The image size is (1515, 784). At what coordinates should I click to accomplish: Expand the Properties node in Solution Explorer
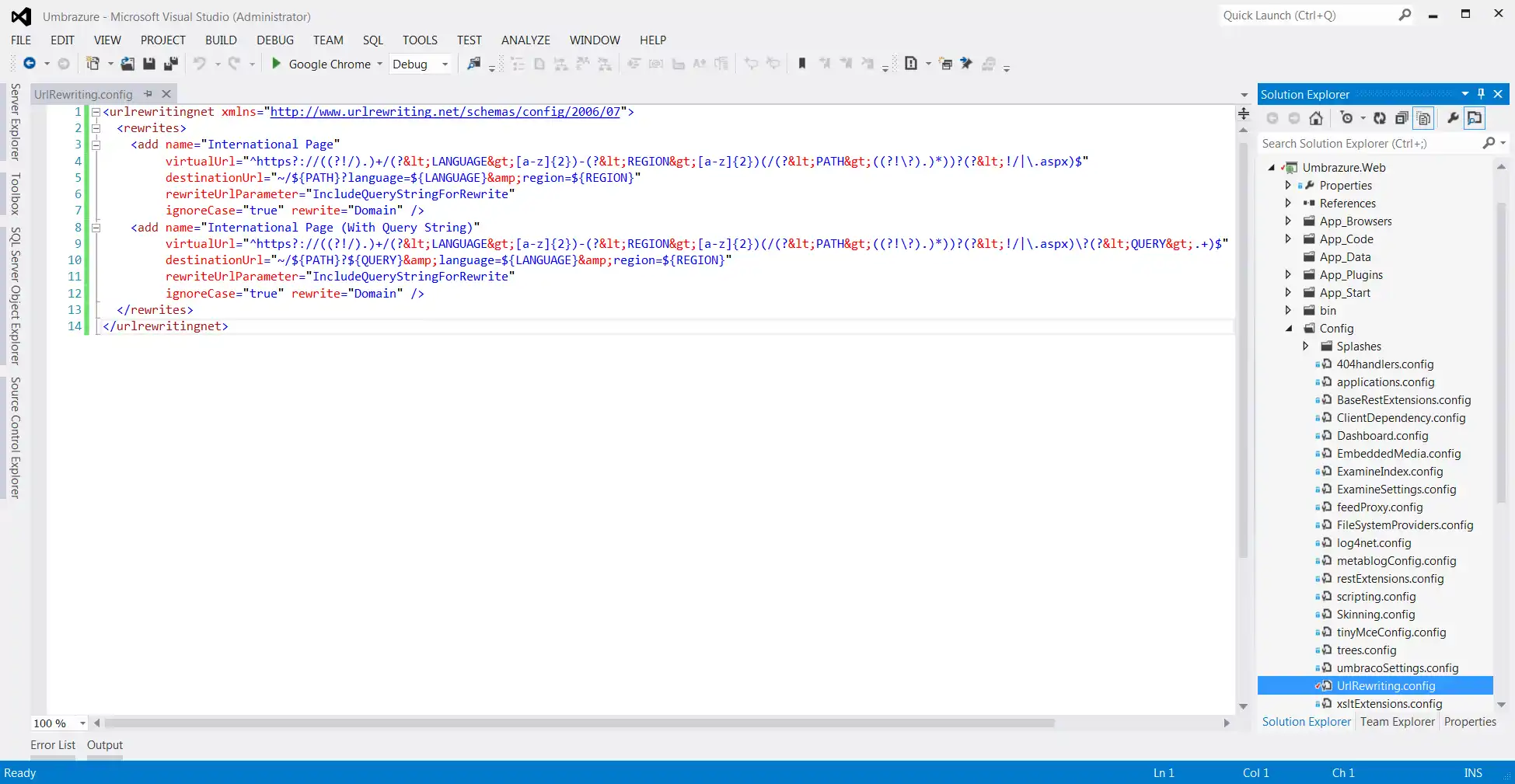[1288, 185]
